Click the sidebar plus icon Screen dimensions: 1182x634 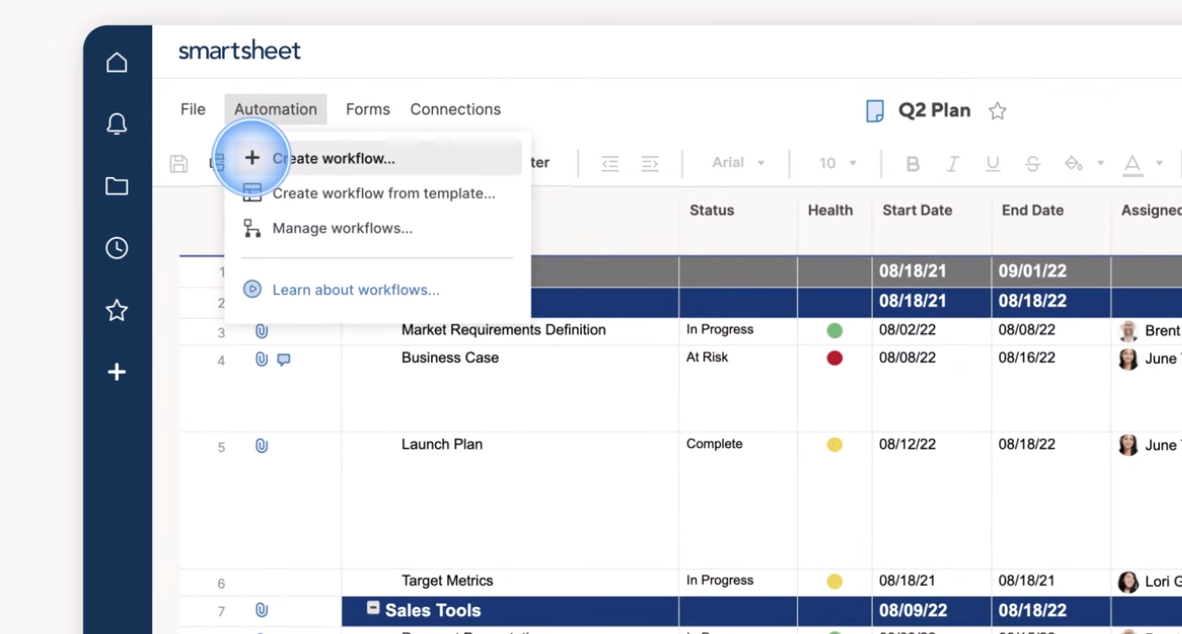click(116, 372)
